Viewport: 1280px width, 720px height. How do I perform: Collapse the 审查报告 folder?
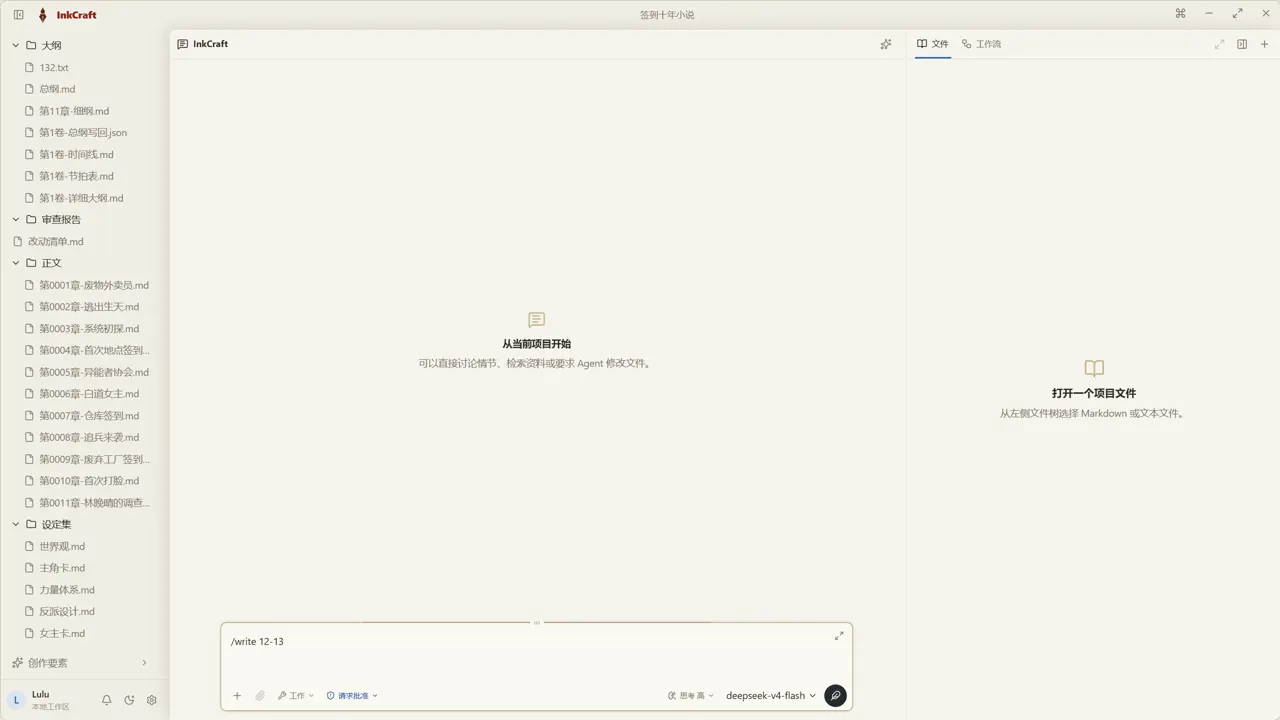16,219
